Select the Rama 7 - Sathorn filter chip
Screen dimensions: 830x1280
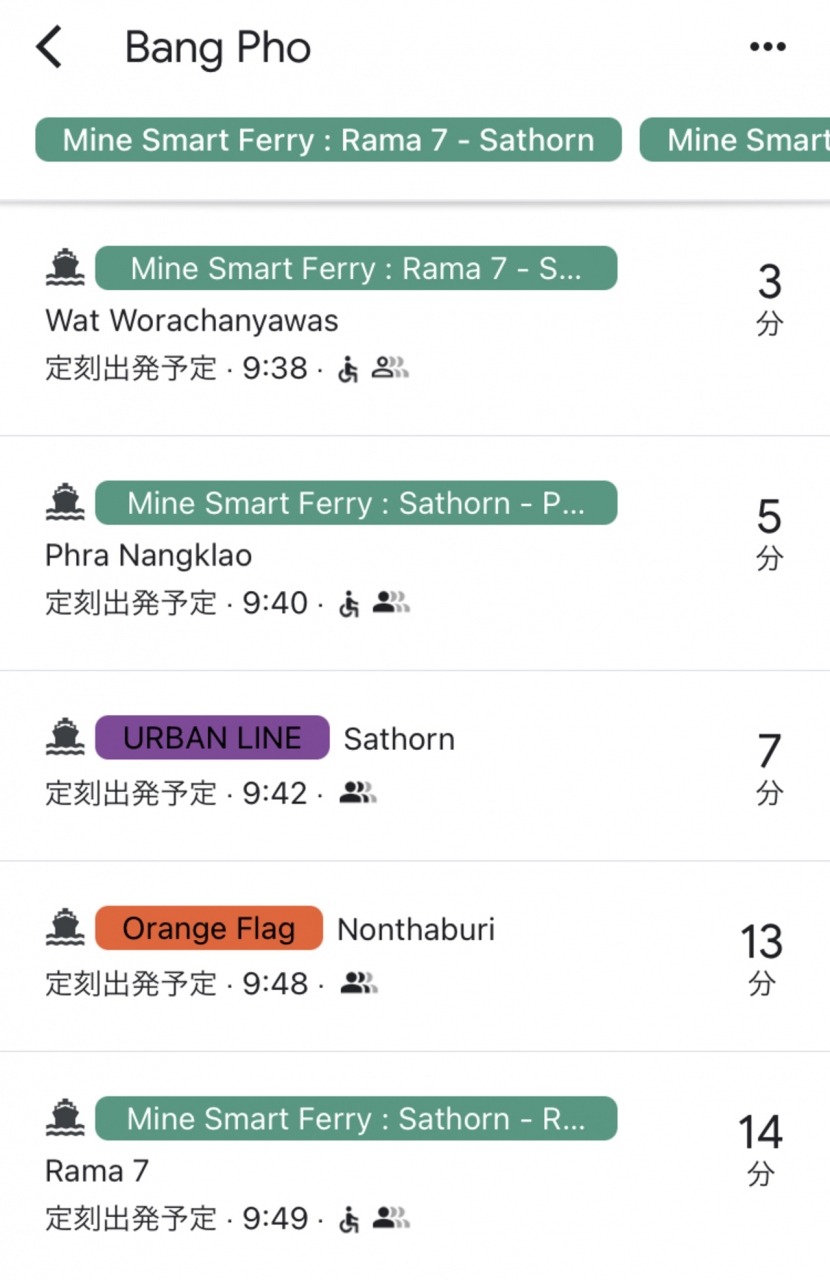point(328,140)
